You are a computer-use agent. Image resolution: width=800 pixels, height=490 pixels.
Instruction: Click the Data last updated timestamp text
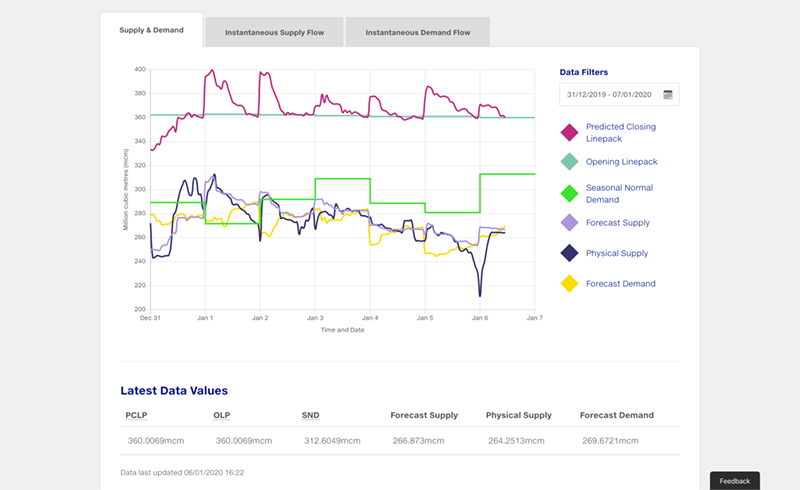(x=182, y=473)
